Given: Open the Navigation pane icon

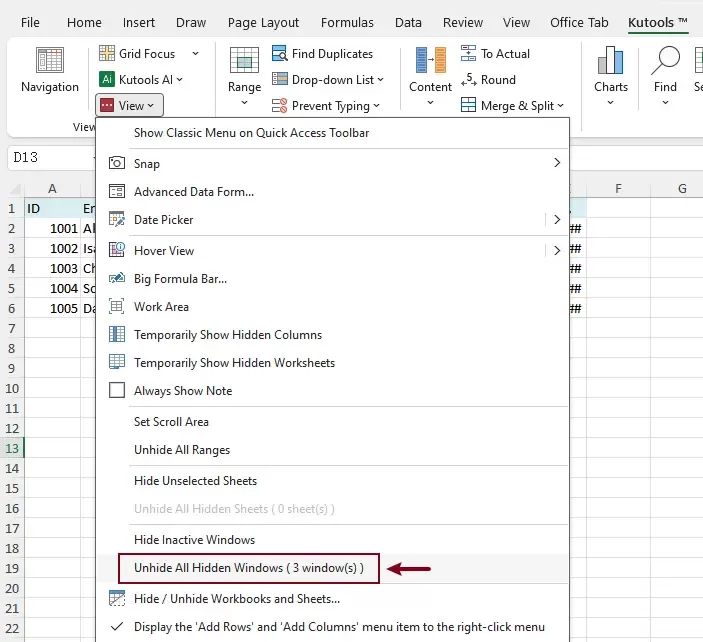Looking at the screenshot, I should [50, 60].
